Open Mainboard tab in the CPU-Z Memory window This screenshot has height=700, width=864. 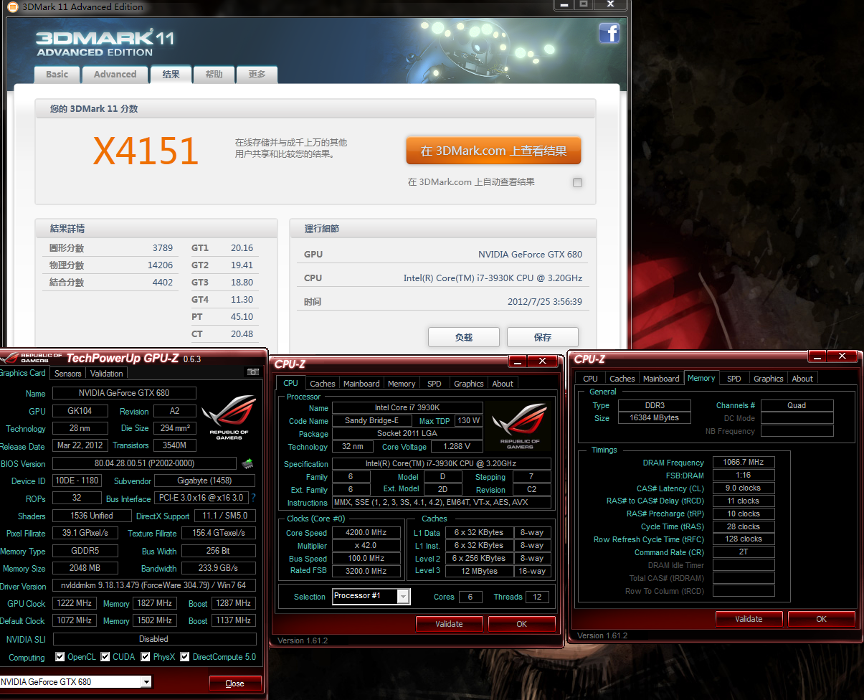[661, 379]
